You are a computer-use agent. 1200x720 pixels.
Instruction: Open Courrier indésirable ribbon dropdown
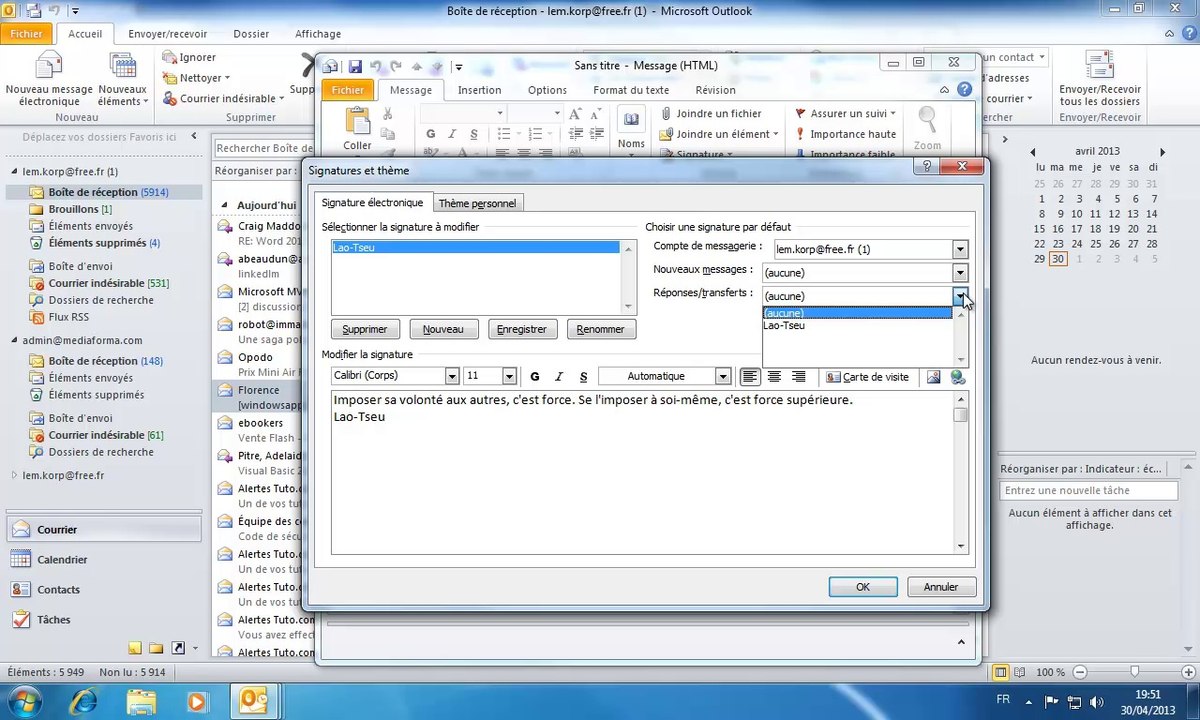(x=226, y=99)
